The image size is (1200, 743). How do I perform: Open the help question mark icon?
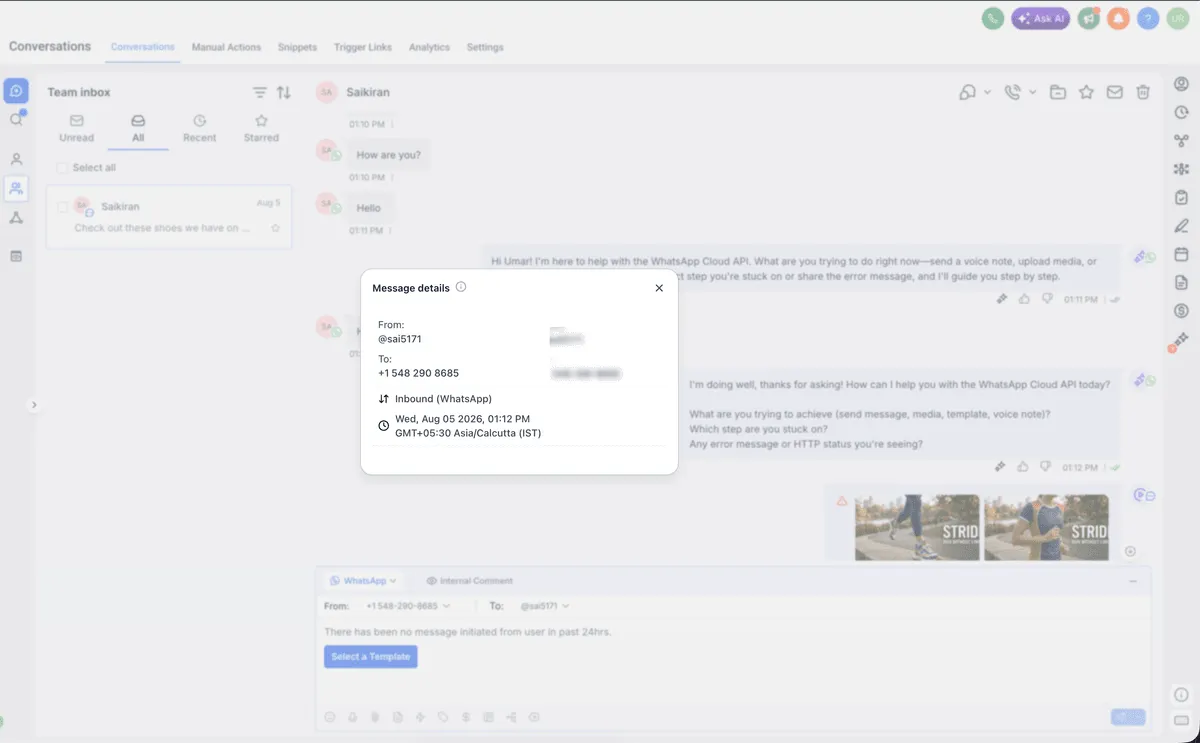1148,18
